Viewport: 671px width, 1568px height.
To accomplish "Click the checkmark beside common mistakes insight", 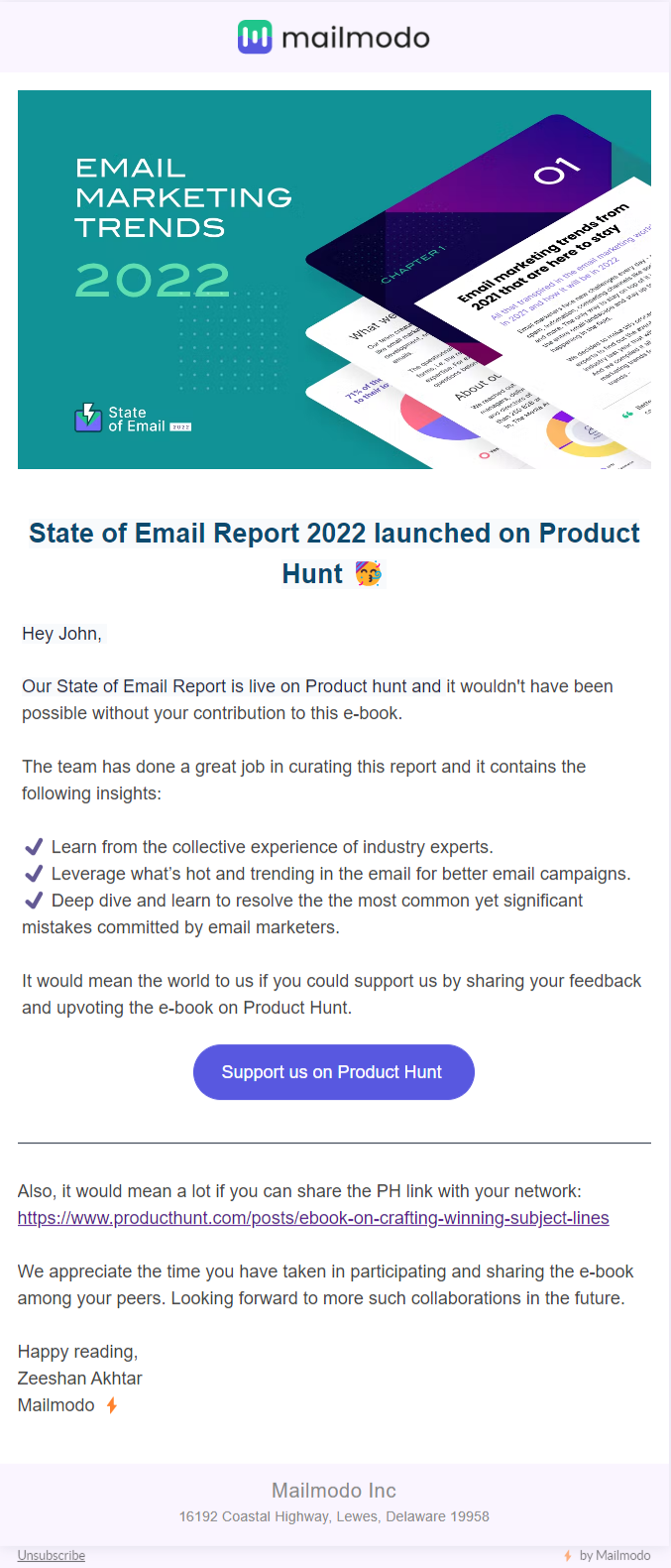I will pos(33,900).
